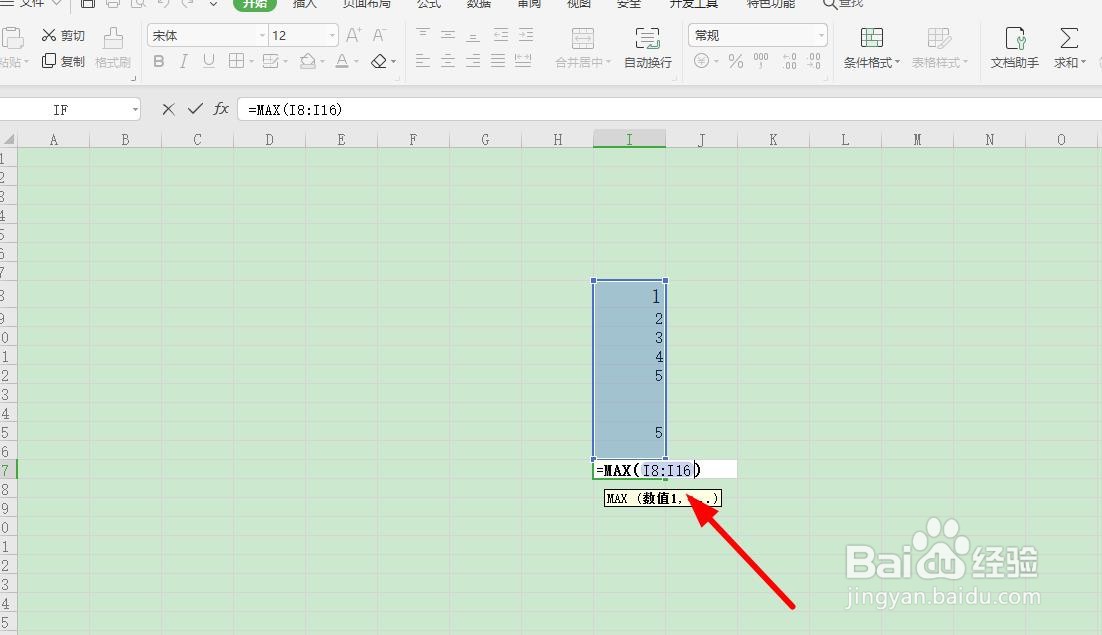Screen dimensions: 1102x635
Task: Click the align right icon
Action: pyautogui.click(x=474, y=61)
